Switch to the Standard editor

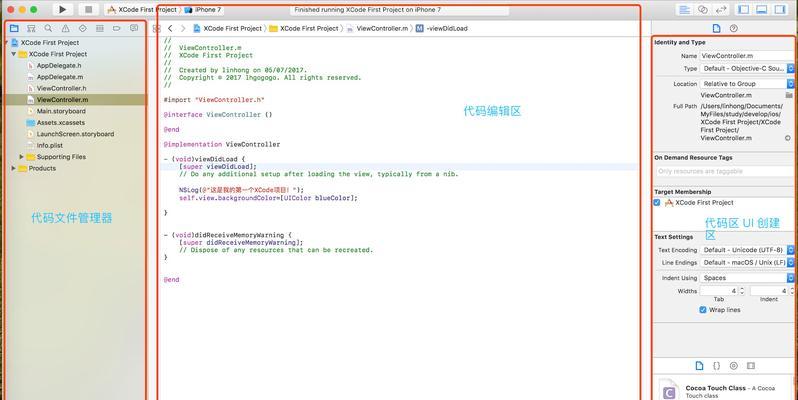pyautogui.click(x=685, y=10)
